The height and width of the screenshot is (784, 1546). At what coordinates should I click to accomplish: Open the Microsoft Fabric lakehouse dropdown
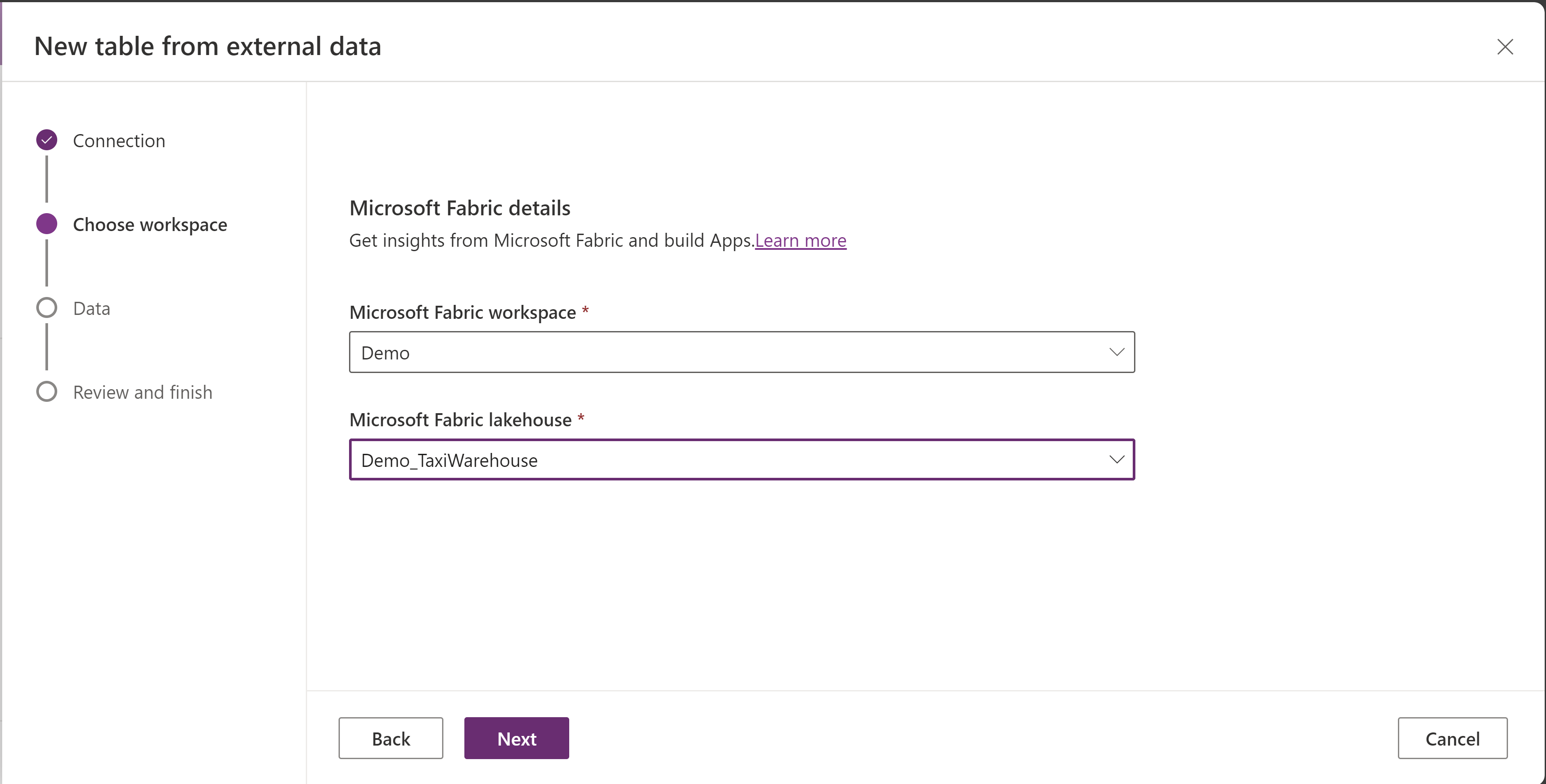(x=741, y=459)
